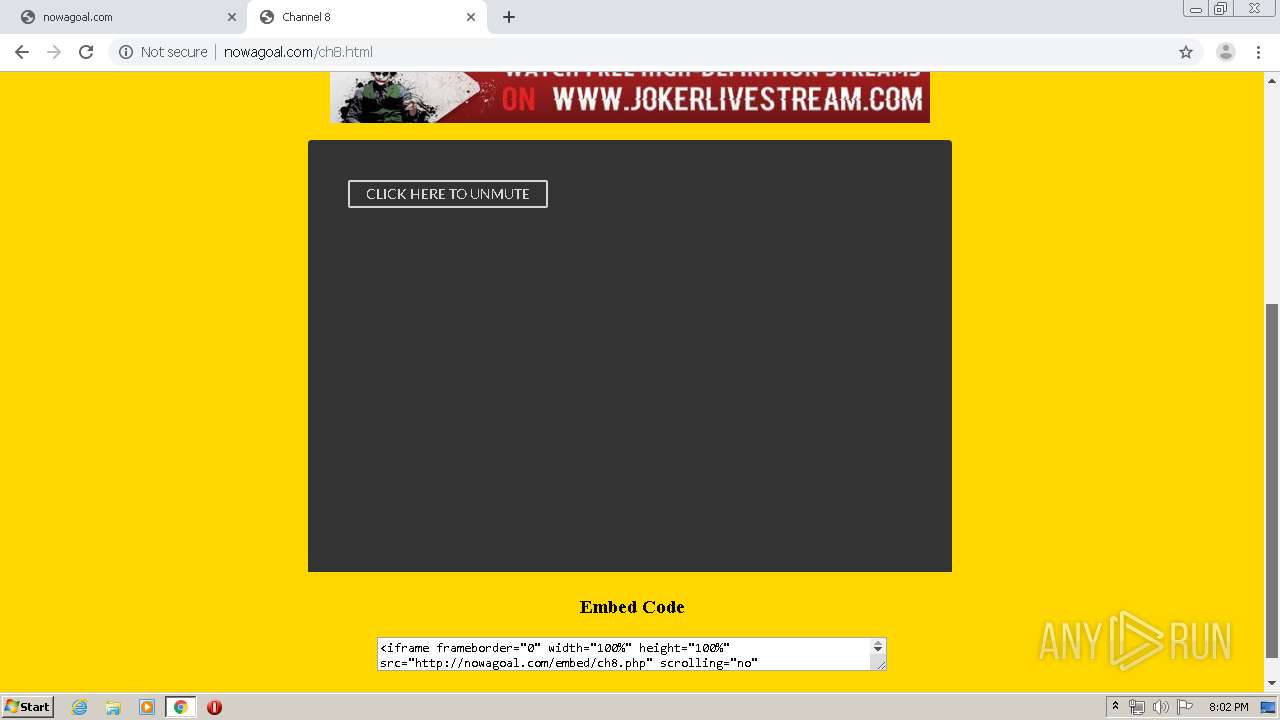Minimize the Chrome window
Image resolution: width=1280 pixels, height=720 pixels.
pyautogui.click(x=1196, y=8)
